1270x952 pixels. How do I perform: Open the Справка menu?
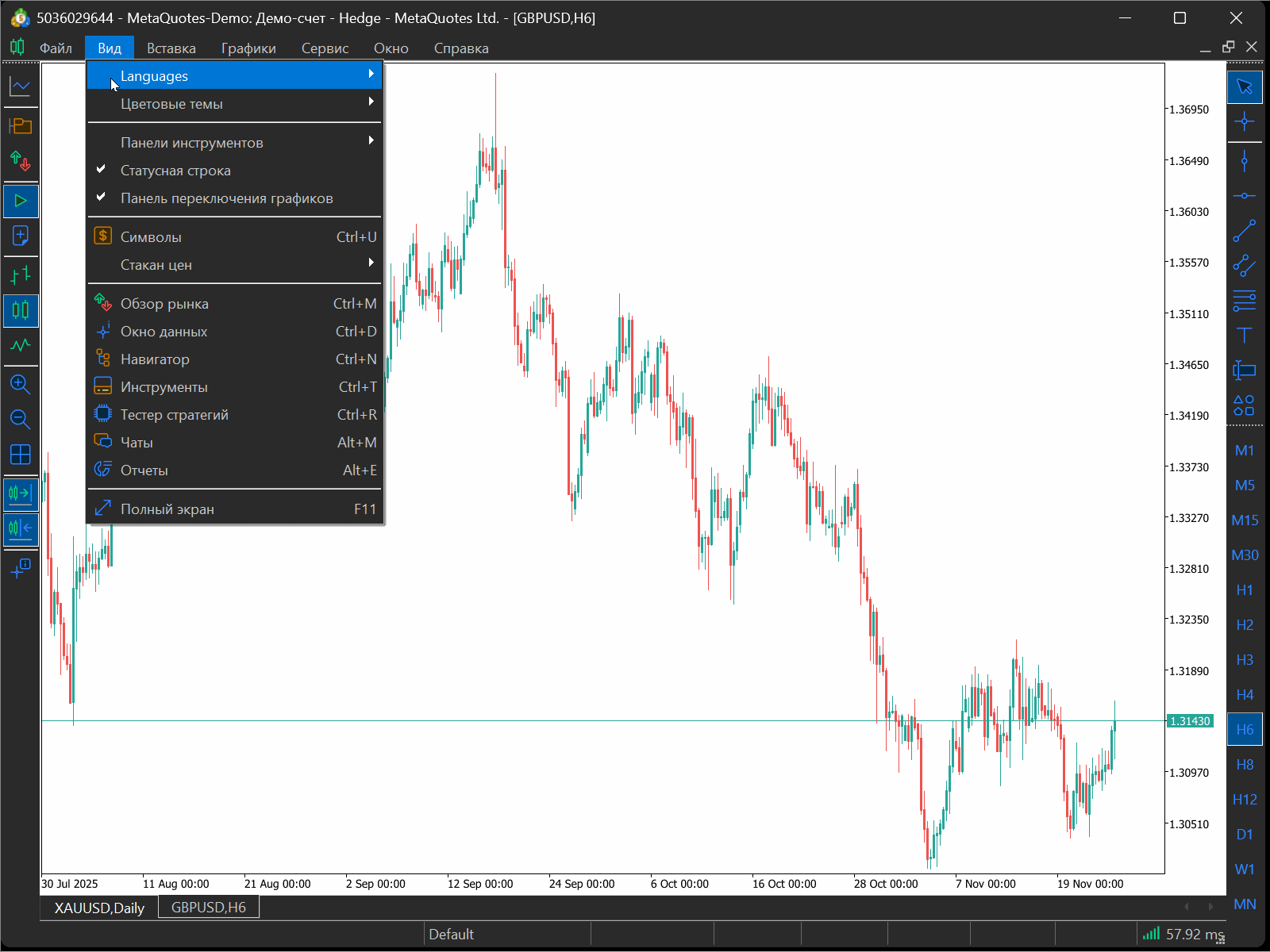pyautogui.click(x=461, y=48)
